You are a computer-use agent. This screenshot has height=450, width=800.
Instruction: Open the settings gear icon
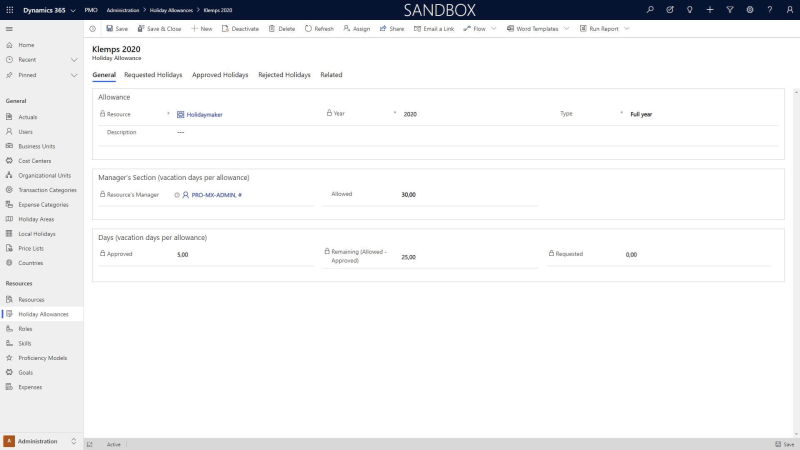[x=750, y=9]
